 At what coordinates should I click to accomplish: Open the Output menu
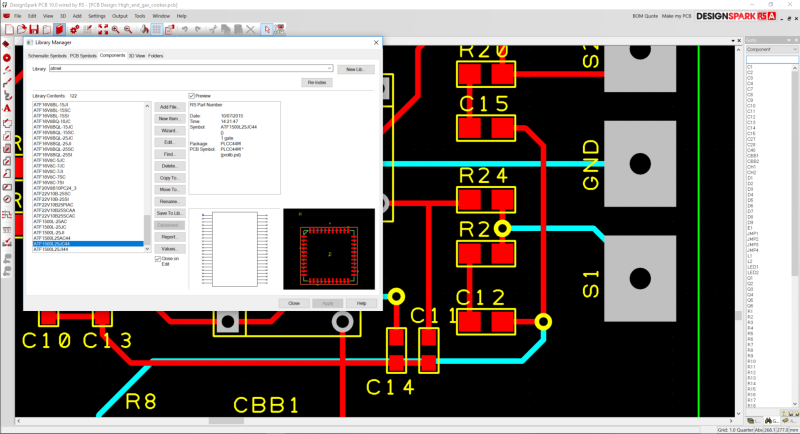click(120, 16)
